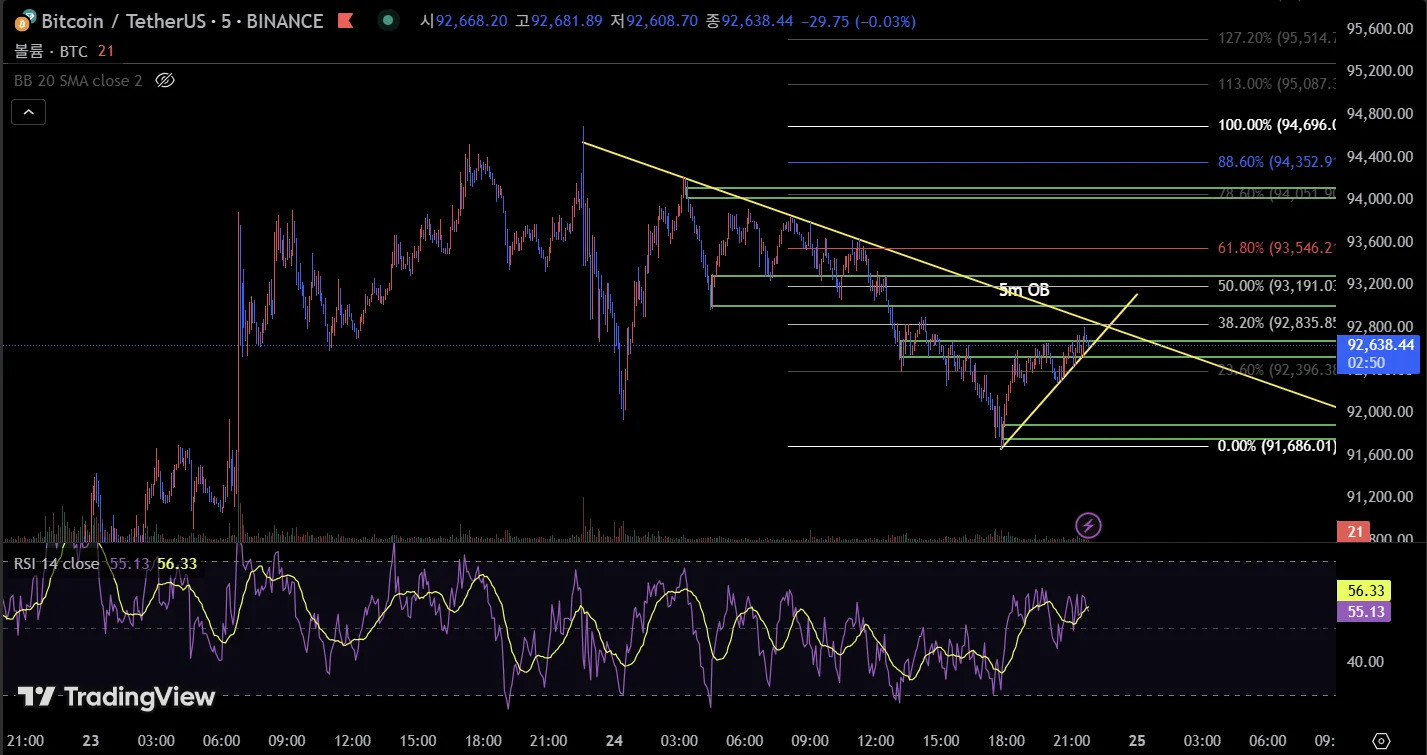The image size is (1427, 755).
Task: Click the yellow RSI value tag 56.33
Action: (1364, 591)
